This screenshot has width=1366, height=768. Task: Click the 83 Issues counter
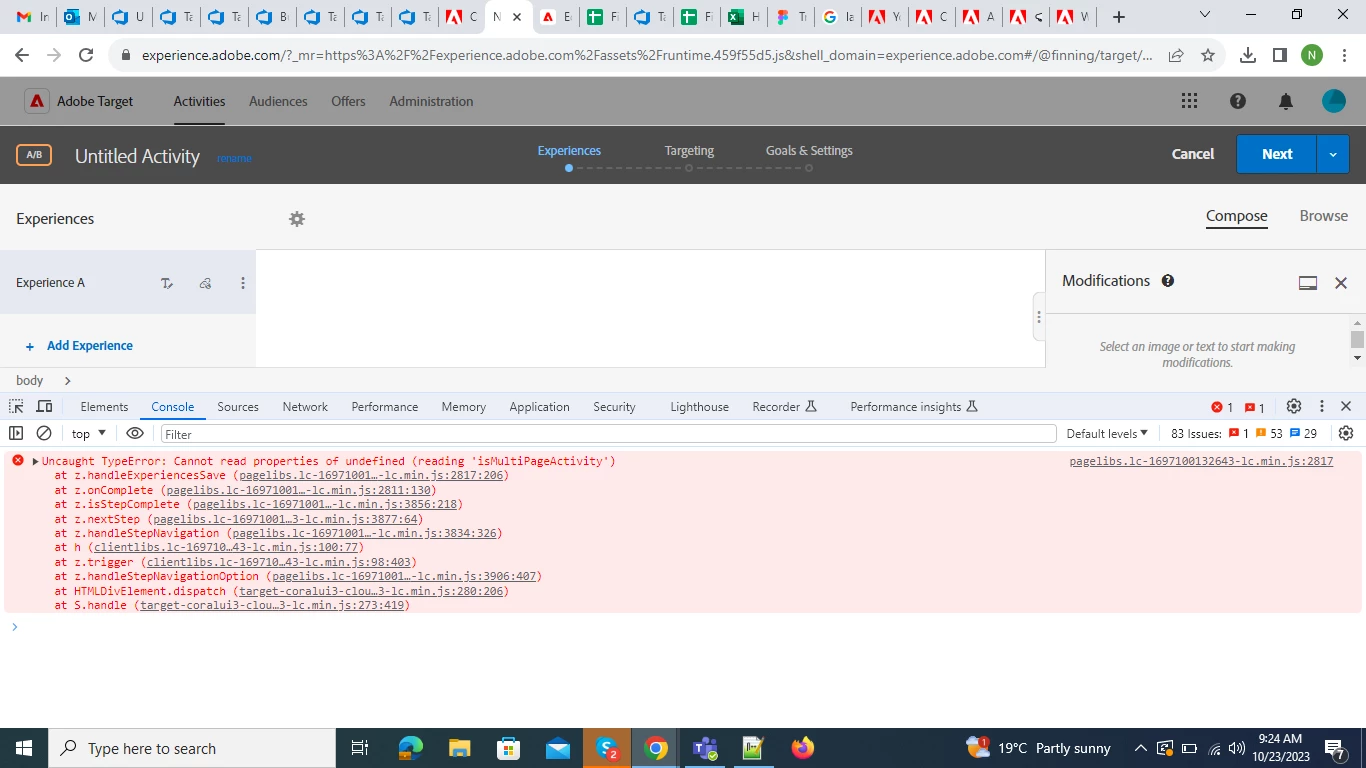tap(1244, 434)
